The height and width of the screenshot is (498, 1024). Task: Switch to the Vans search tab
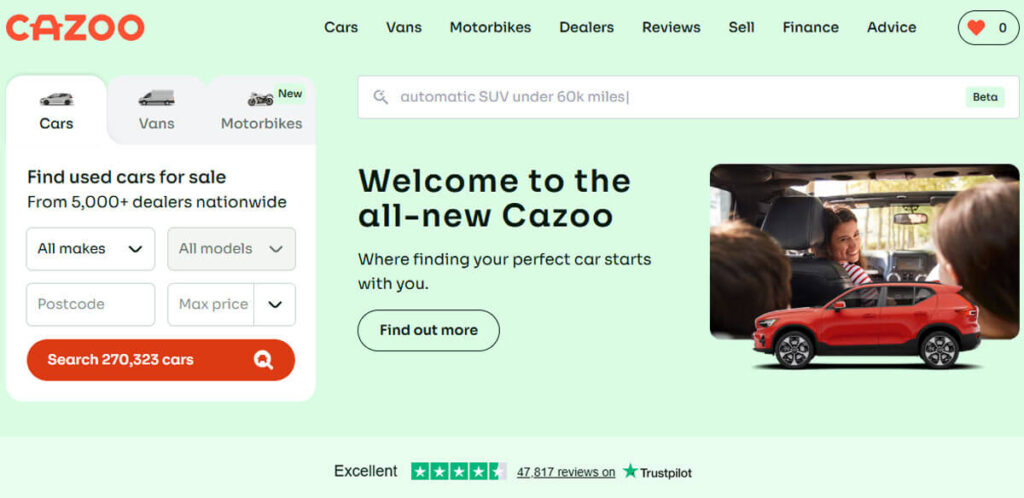156,110
